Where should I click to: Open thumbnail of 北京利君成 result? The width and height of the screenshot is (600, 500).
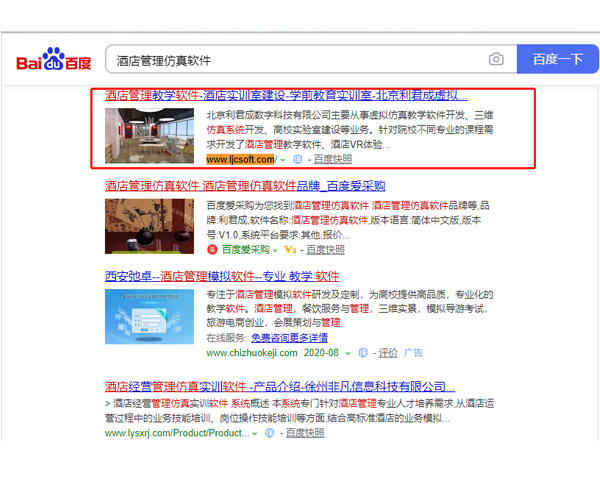(x=149, y=136)
